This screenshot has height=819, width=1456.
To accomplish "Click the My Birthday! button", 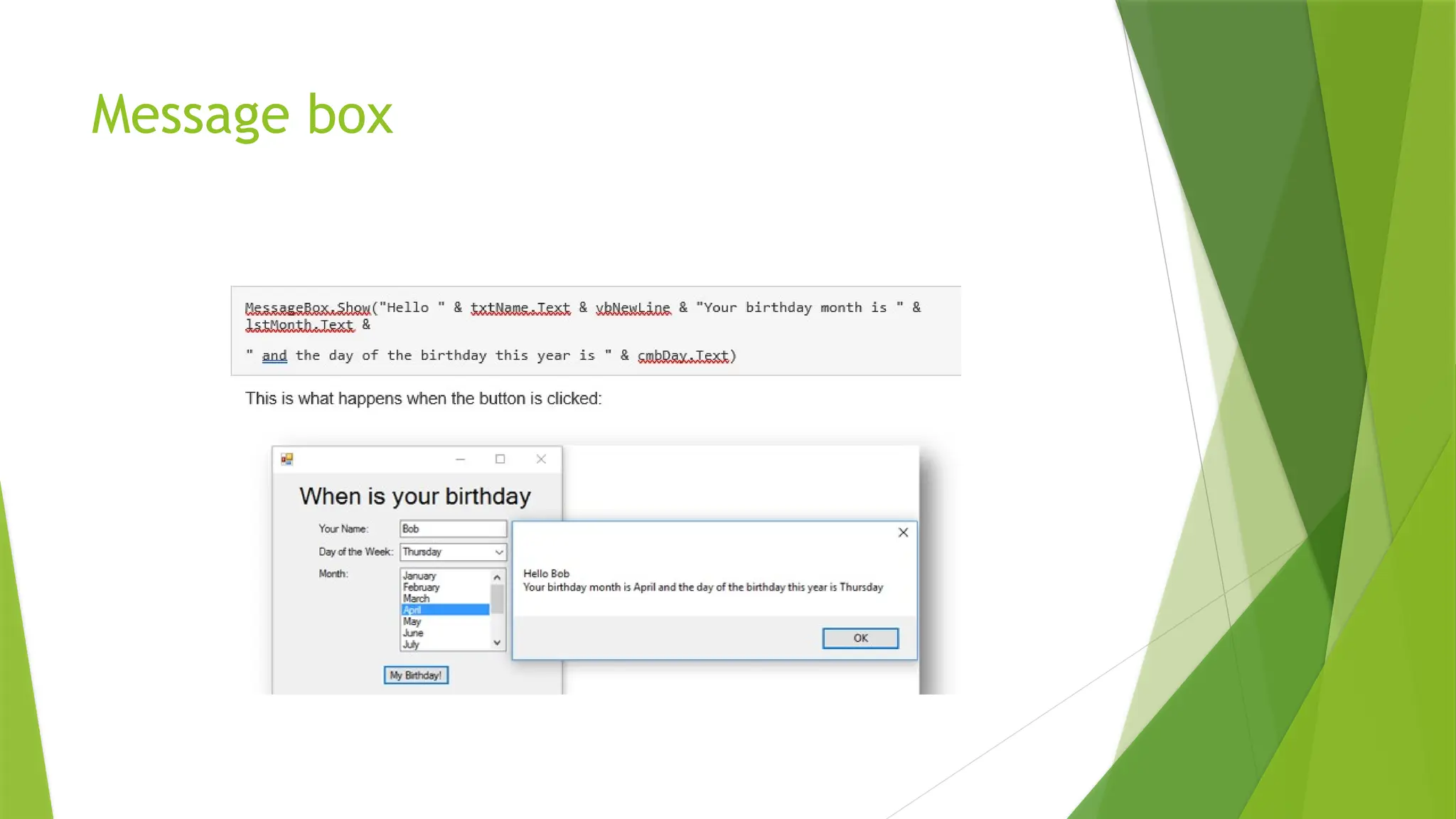I will point(416,675).
